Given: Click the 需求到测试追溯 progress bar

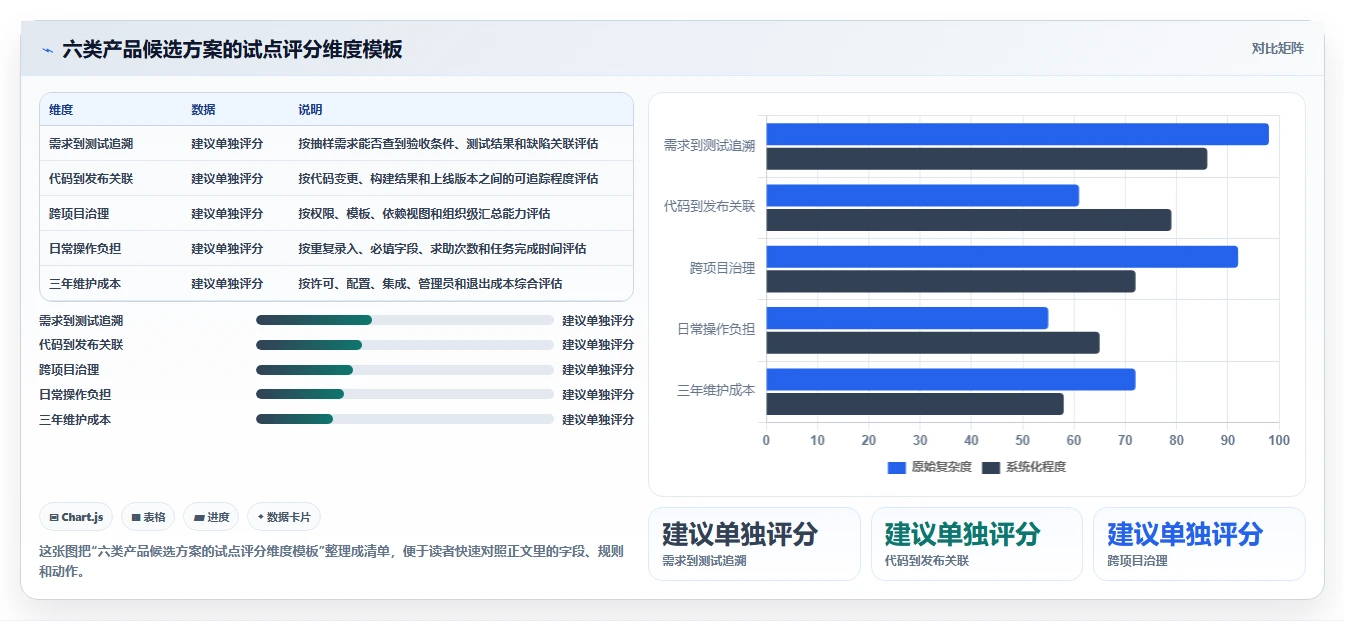Looking at the screenshot, I should pyautogui.click(x=405, y=320).
